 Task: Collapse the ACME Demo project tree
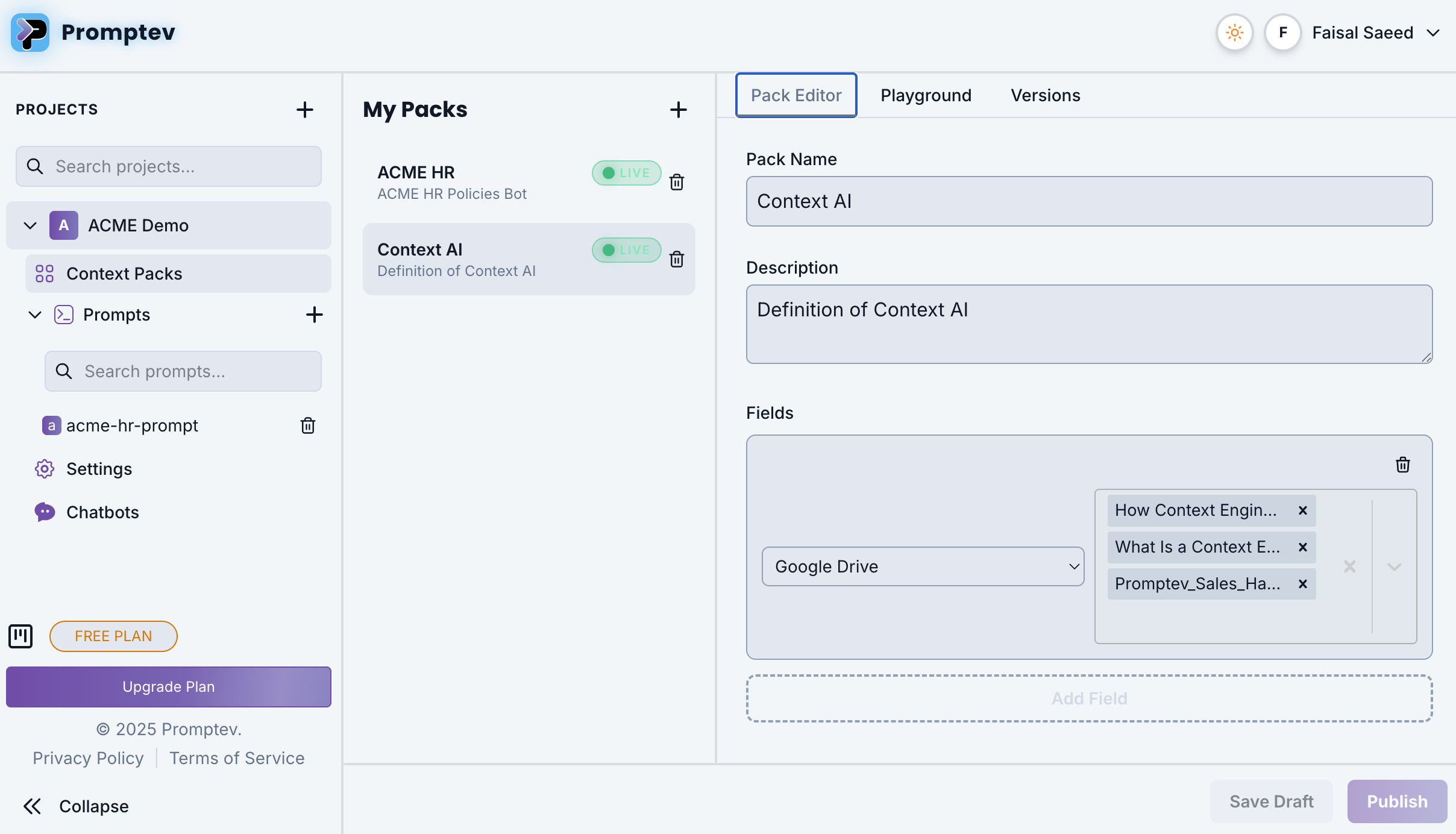click(30, 225)
